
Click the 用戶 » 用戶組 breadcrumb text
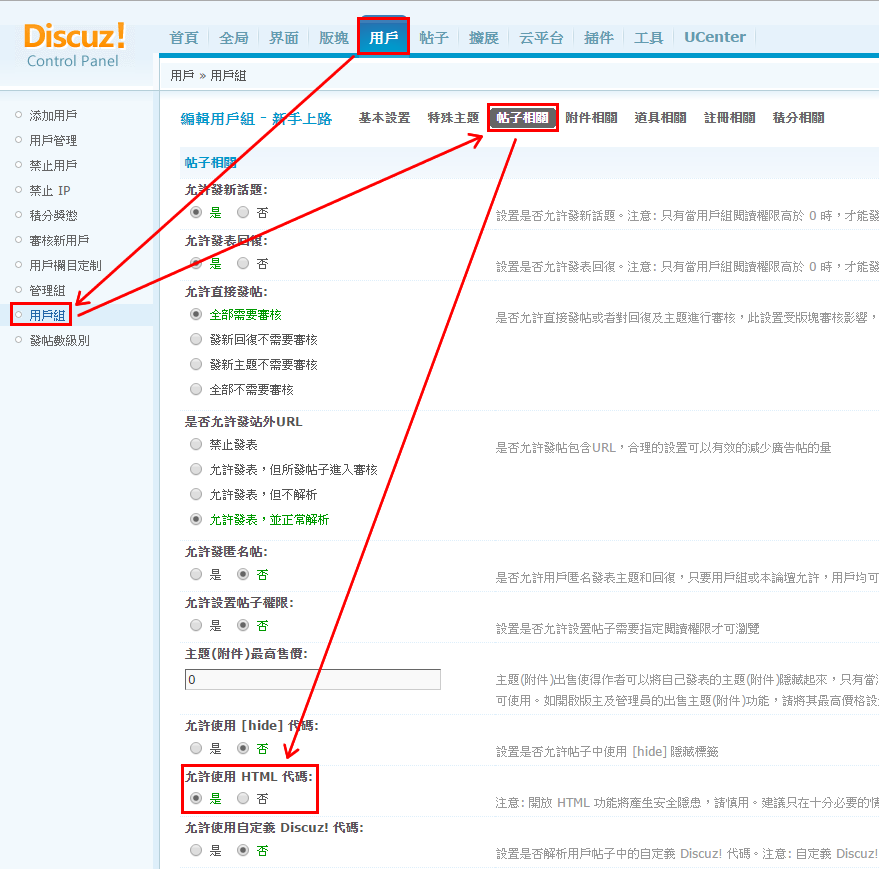click(x=208, y=76)
